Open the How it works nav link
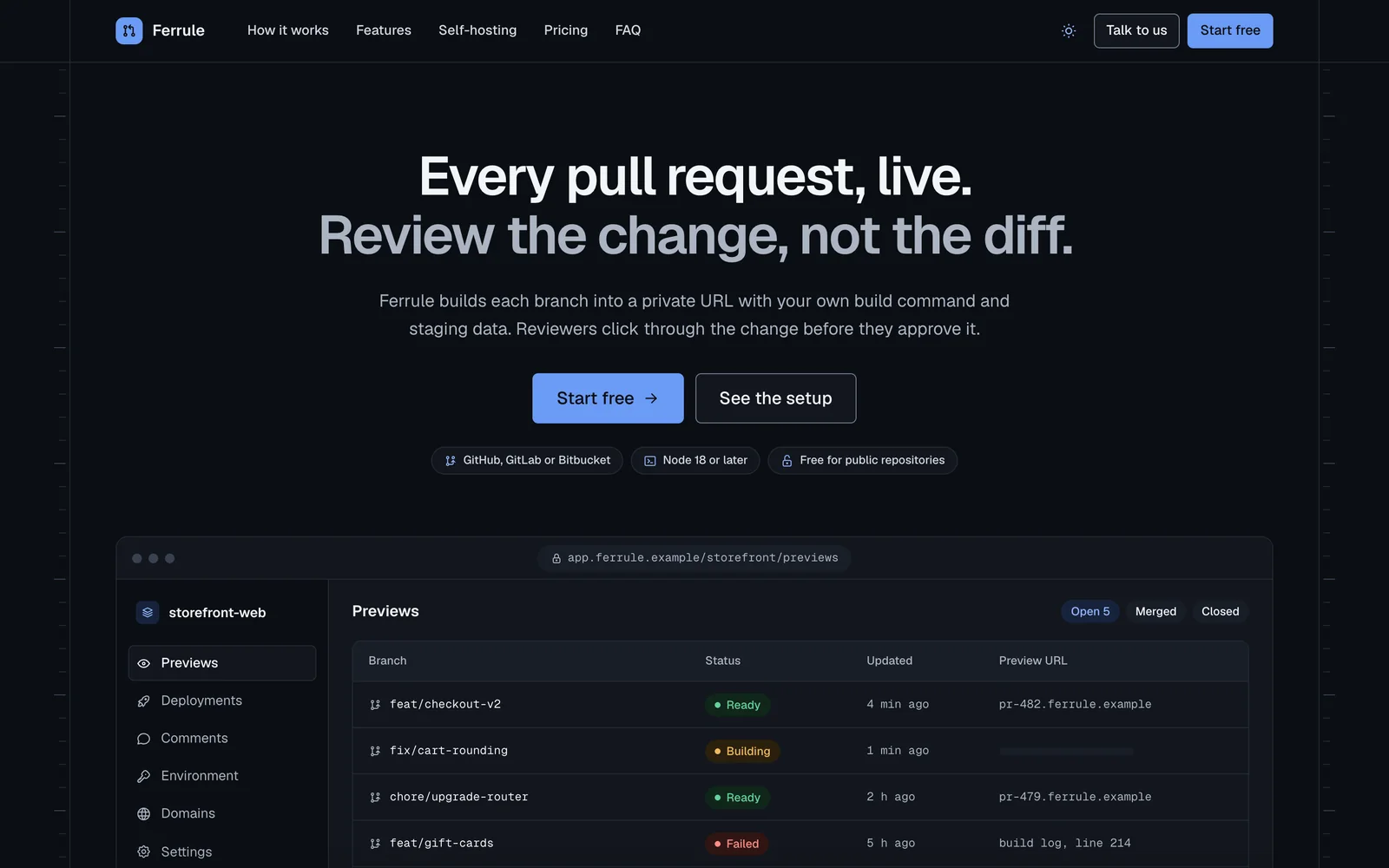 pyautogui.click(x=288, y=30)
